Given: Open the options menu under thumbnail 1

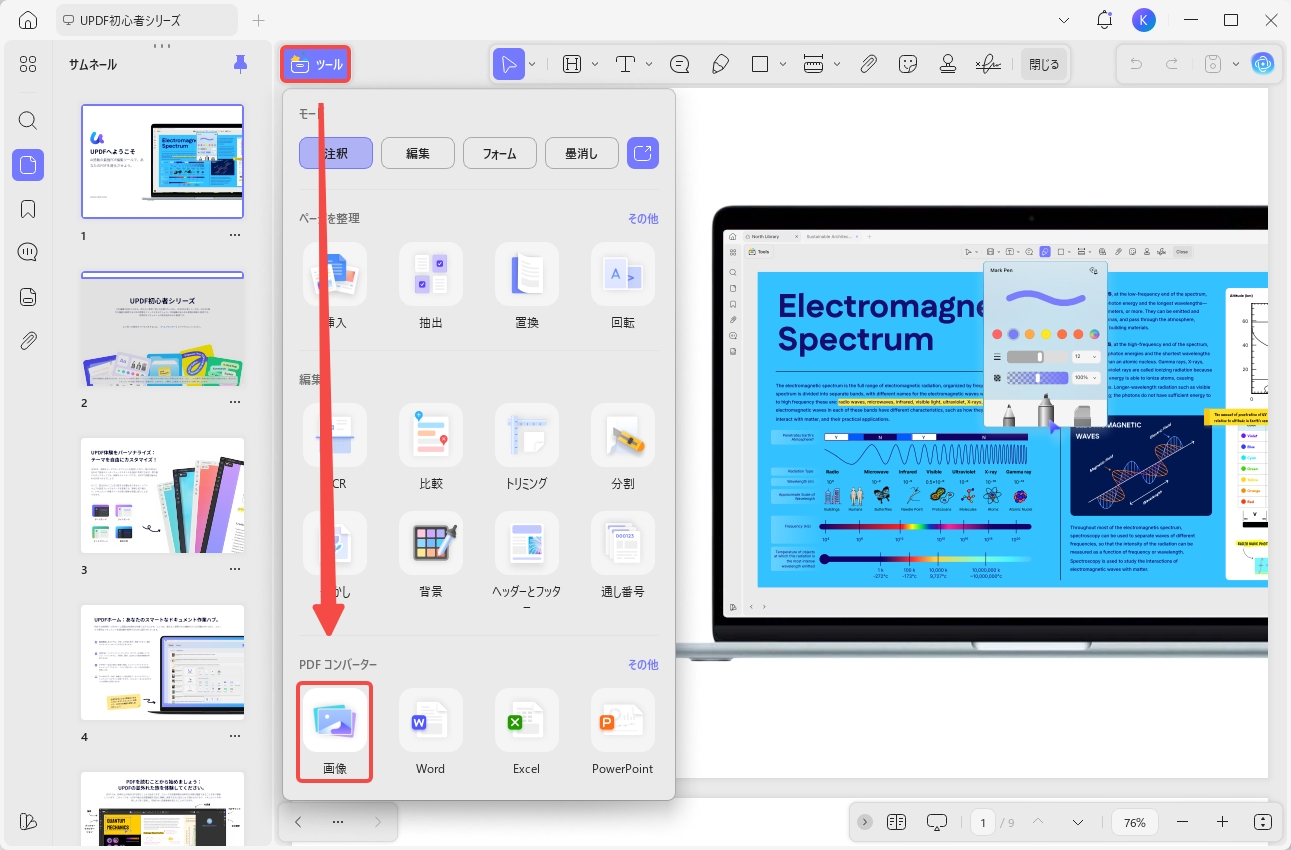Looking at the screenshot, I should click(235, 235).
